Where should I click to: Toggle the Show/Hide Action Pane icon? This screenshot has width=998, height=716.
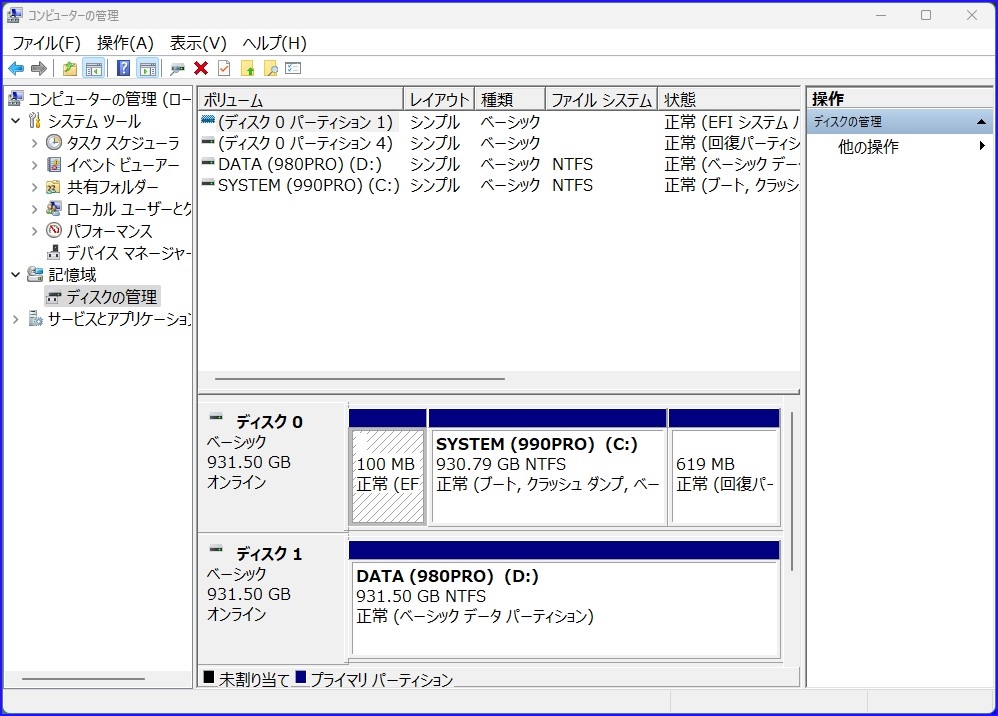pos(148,68)
